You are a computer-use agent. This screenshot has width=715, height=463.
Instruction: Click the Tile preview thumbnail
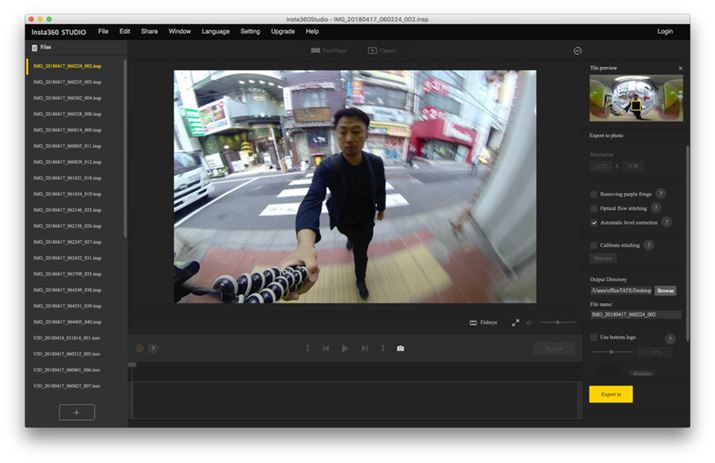click(x=636, y=98)
